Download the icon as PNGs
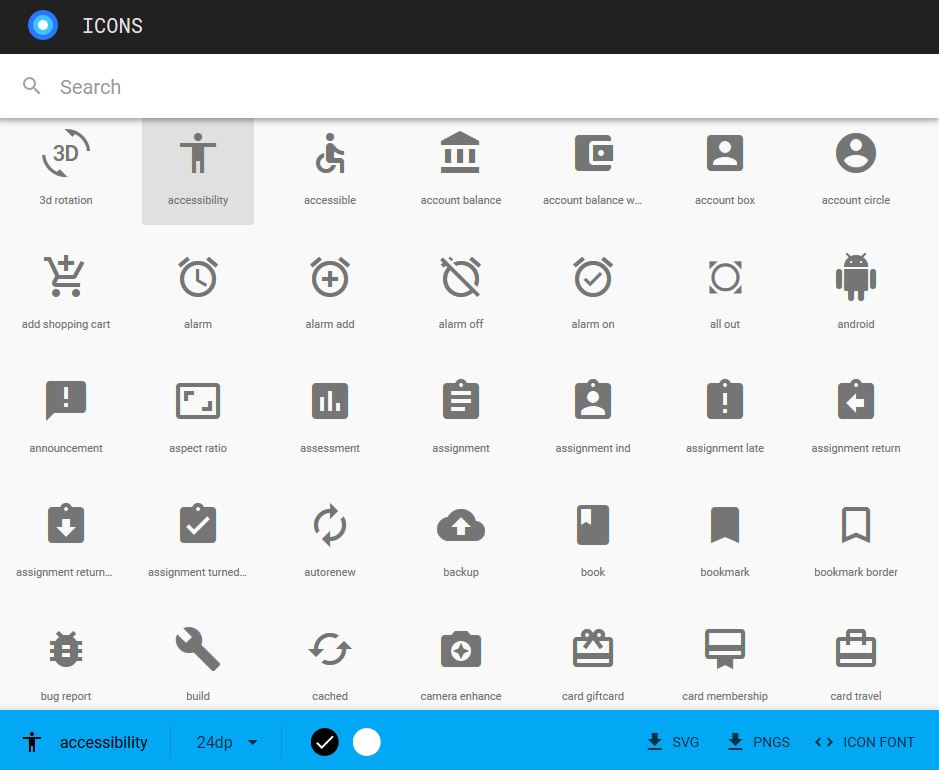The height and width of the screenshot is (770, 939). coord(758,742)
